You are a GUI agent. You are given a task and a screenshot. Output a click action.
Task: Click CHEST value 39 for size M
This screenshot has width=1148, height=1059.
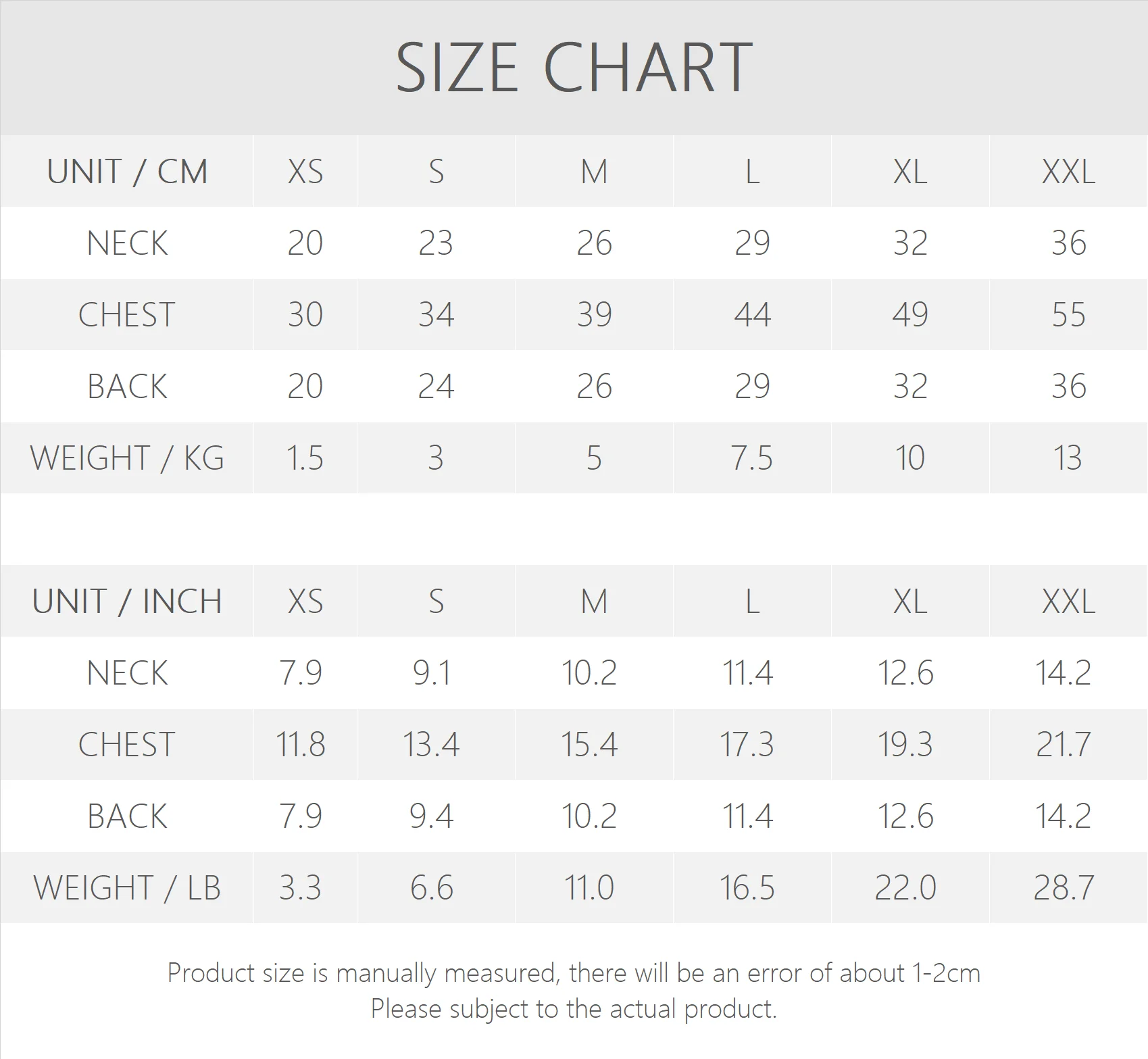point(594,315)
